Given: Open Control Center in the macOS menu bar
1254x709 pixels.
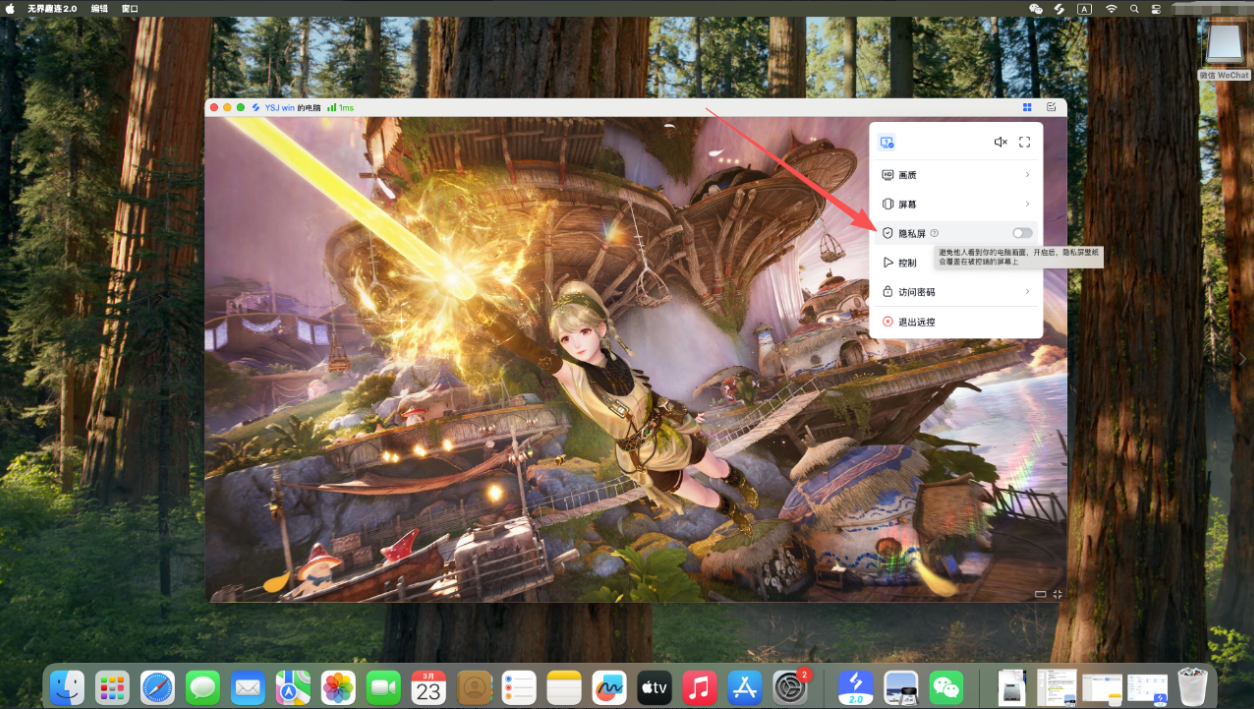Looking at the screenshot, I should 1156,8.
